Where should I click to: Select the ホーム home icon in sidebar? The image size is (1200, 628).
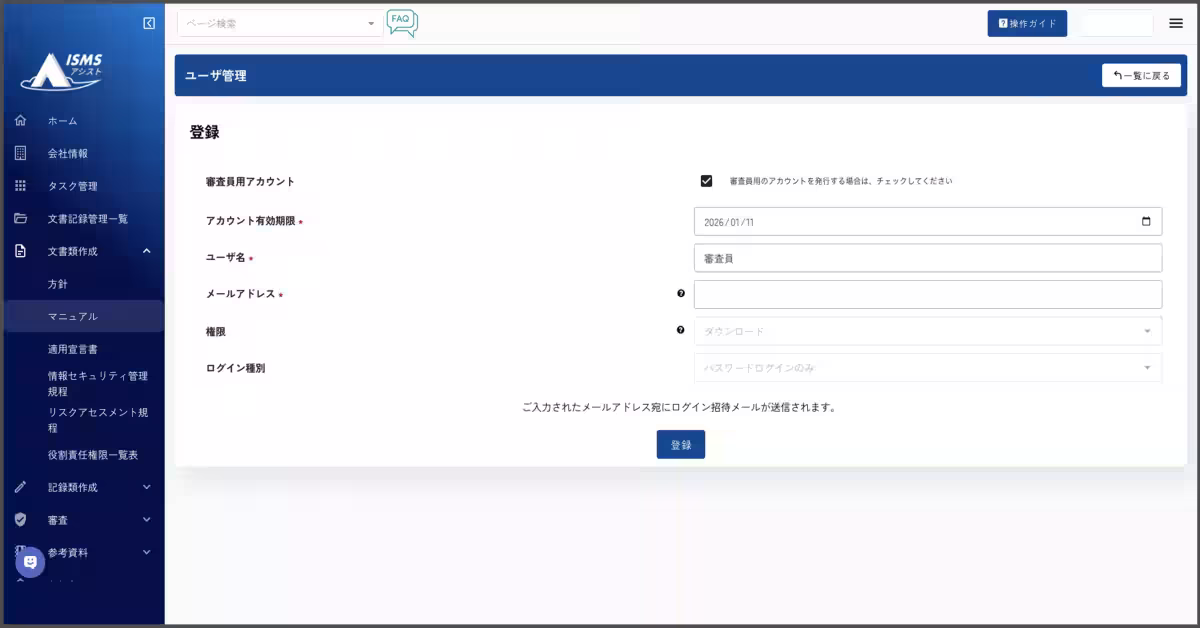20,120
